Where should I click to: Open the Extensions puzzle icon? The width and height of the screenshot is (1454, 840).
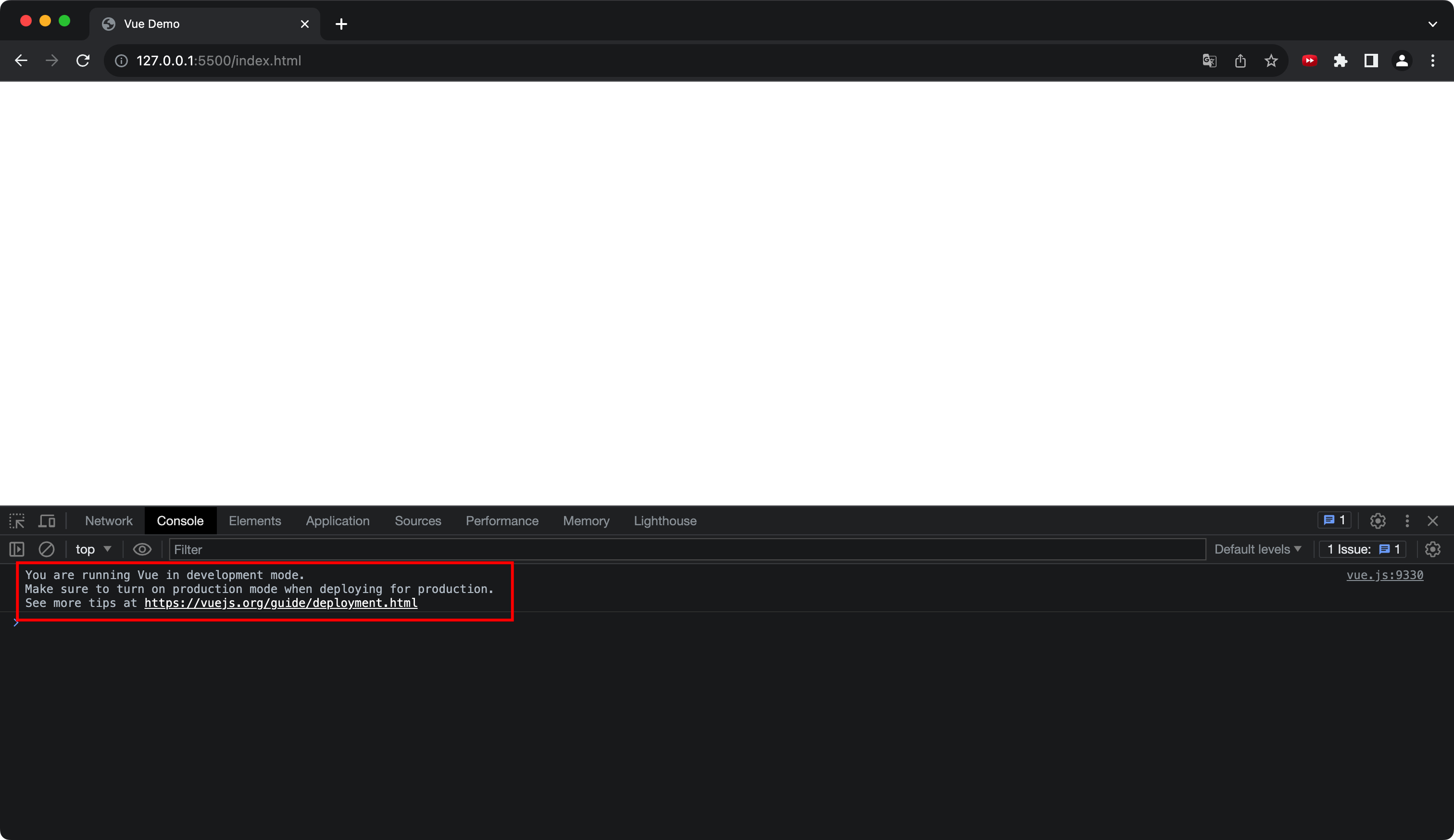(x=1341, y=61)
